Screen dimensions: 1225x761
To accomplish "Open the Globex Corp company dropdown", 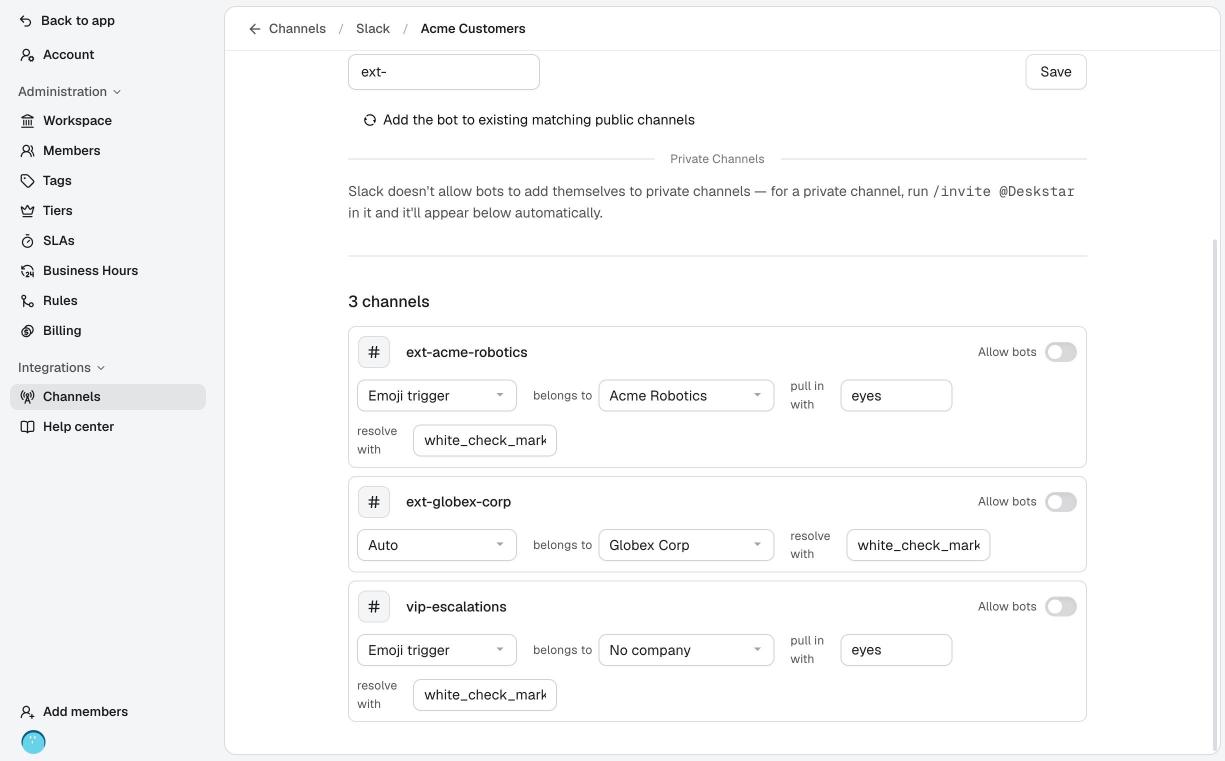I will (686, 545).
